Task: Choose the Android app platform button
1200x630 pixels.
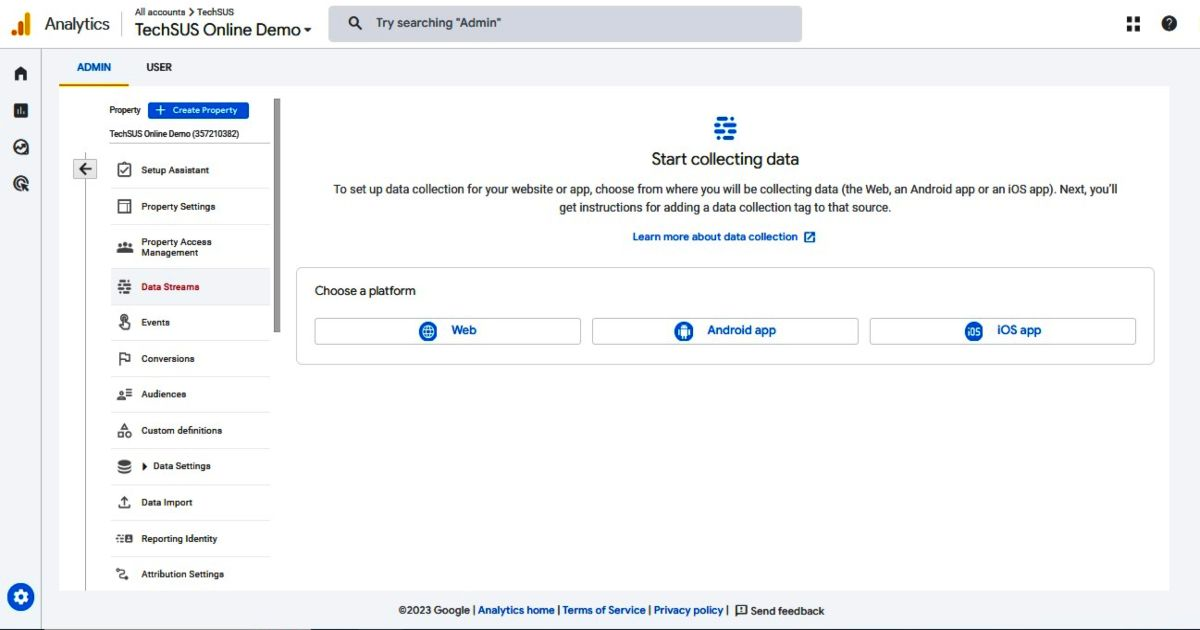Action: pyautogui.click(x=725, y=331)
